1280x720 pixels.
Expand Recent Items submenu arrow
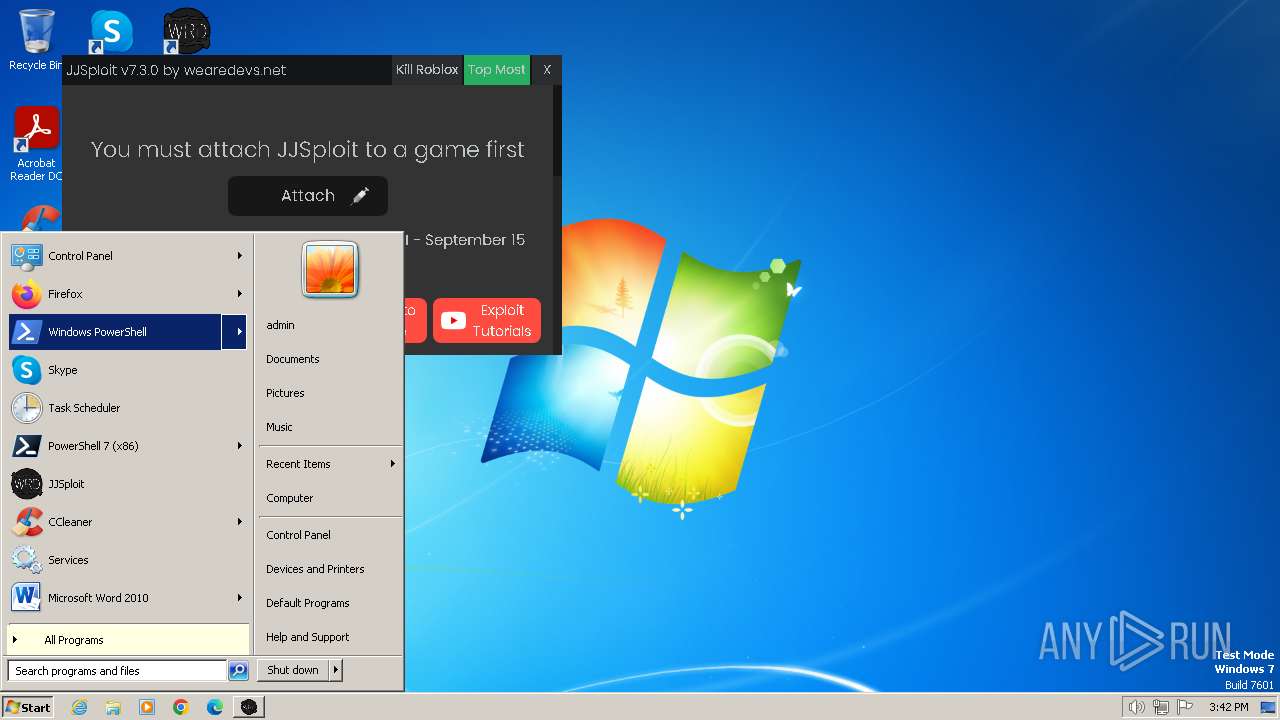point(392,464)
